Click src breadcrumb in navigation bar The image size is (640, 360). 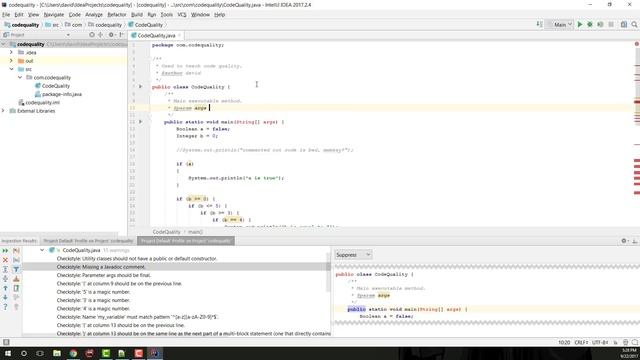point(52,25)
